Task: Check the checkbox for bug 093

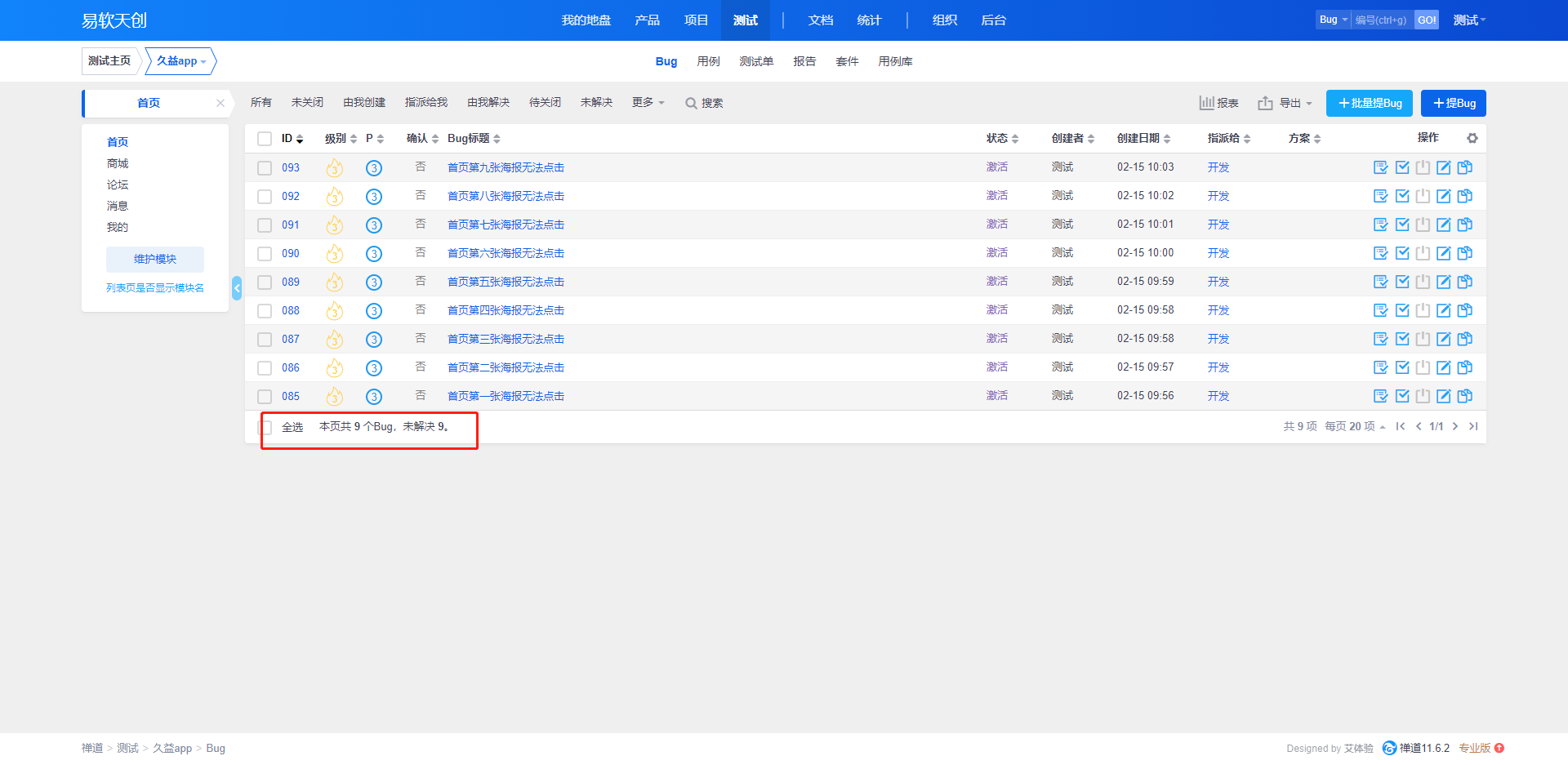Action: click(265, 168)
